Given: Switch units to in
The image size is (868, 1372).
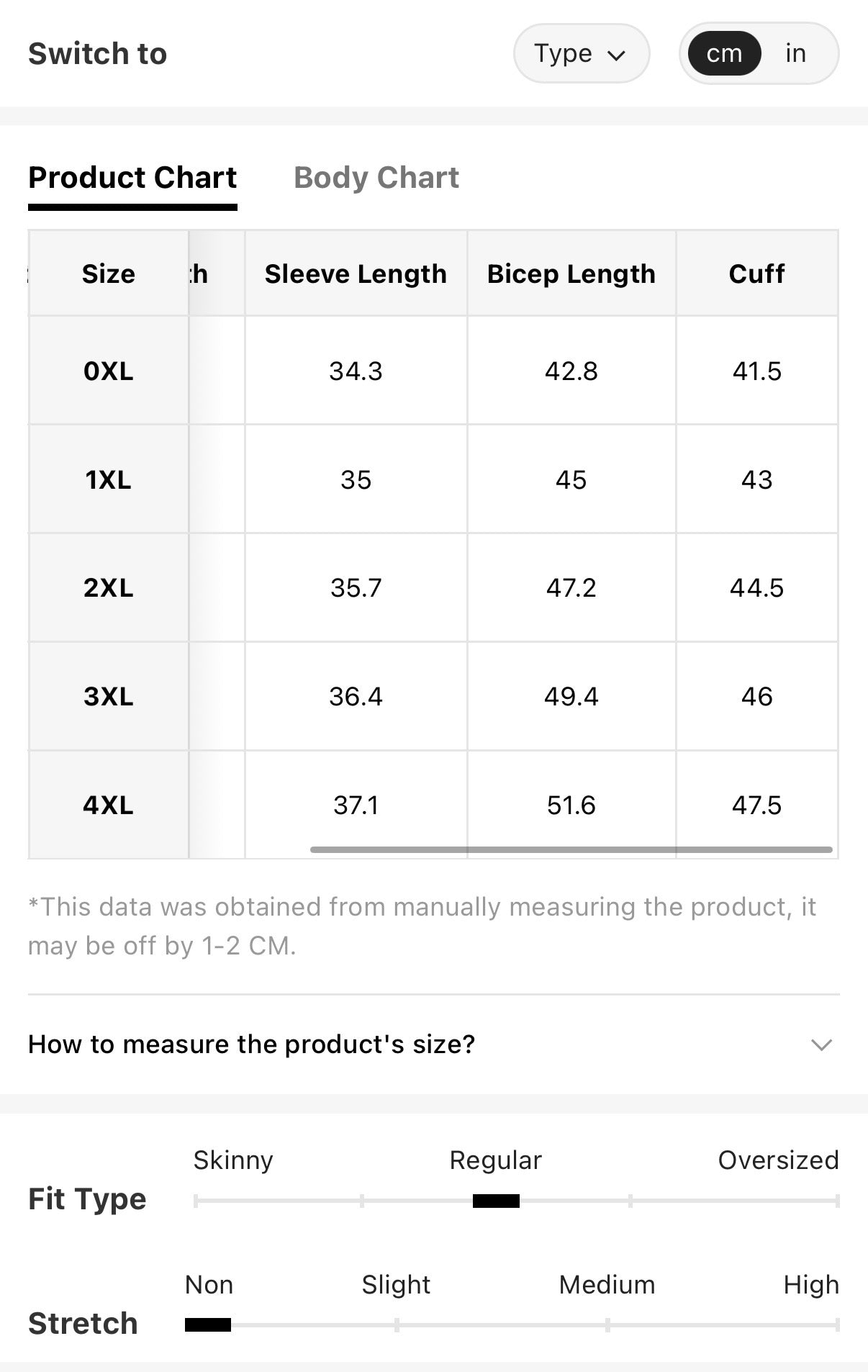Looking at the screenshot, I should 795,53.
